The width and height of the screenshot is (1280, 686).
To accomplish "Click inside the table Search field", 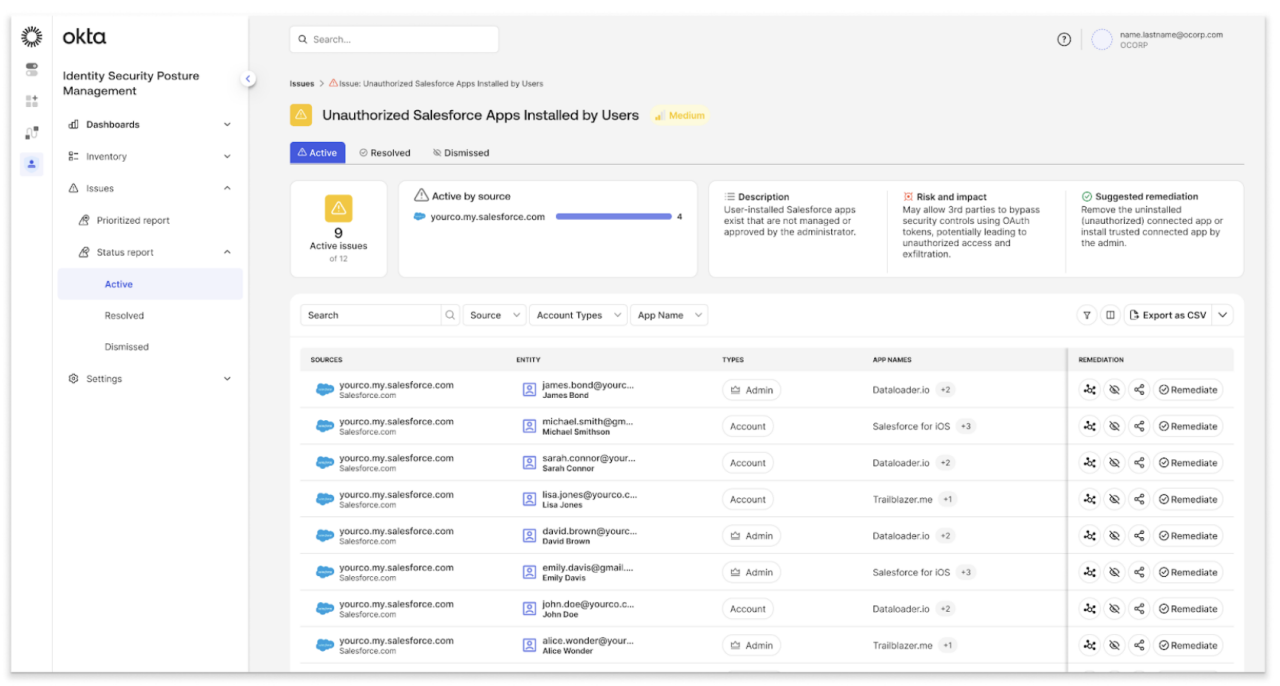I will (370, 314).
